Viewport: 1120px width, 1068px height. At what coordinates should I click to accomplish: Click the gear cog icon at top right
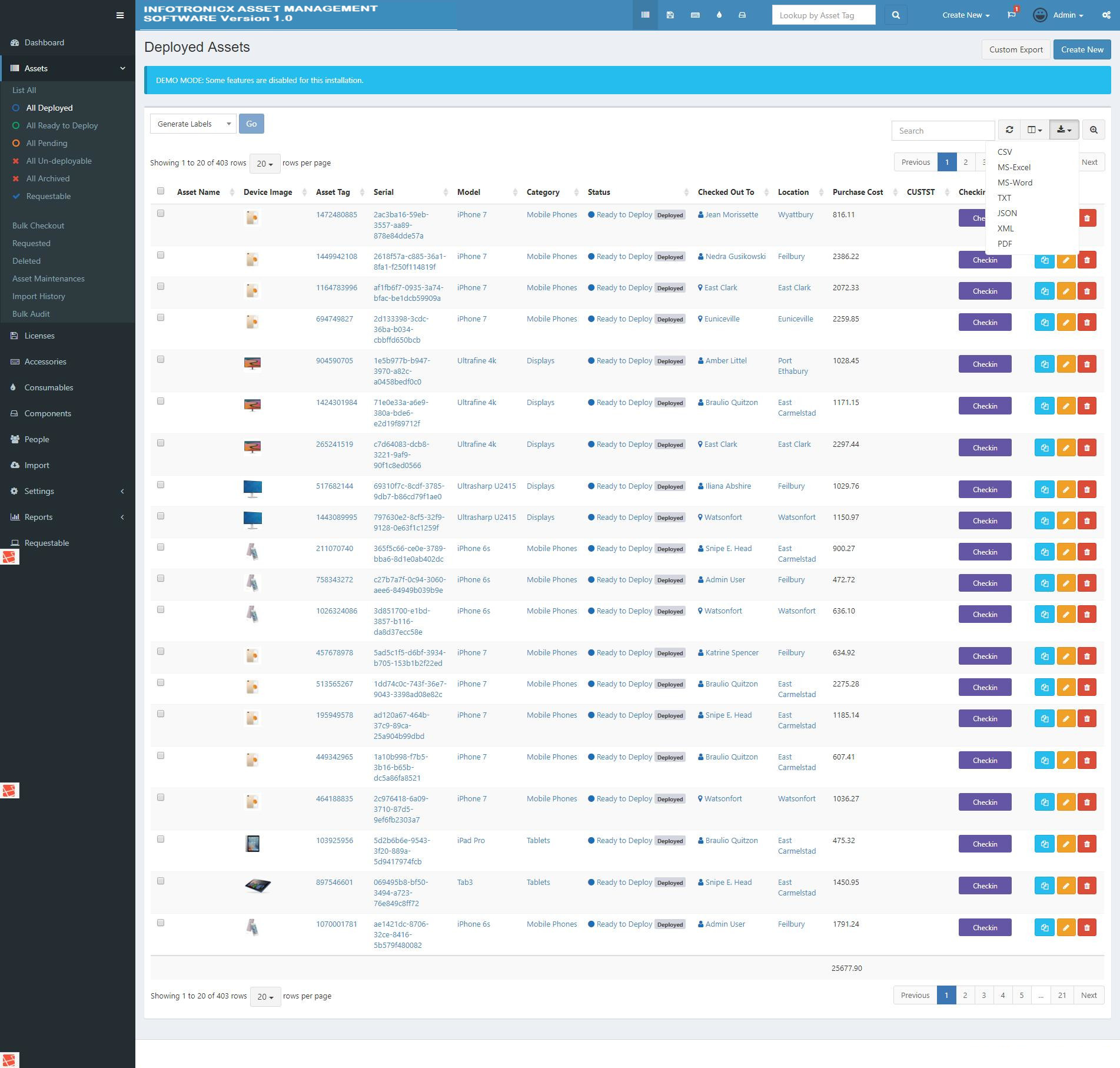(x=1105, y=15)
